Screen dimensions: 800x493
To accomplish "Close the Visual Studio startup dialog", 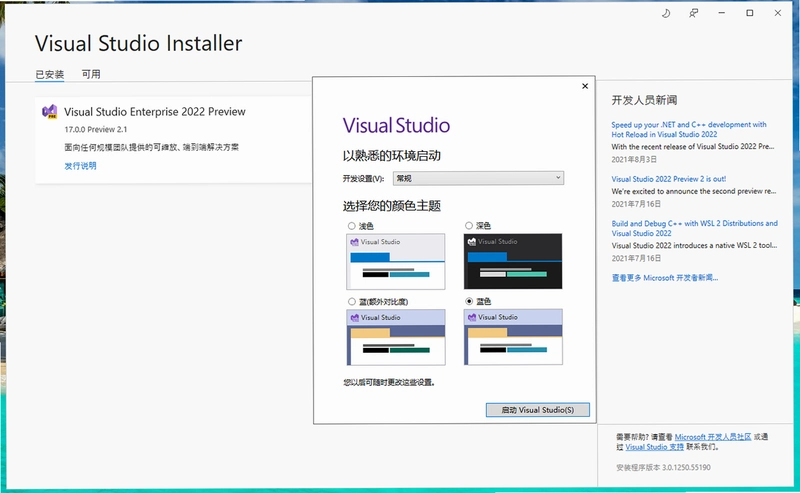I will point(585,86).
